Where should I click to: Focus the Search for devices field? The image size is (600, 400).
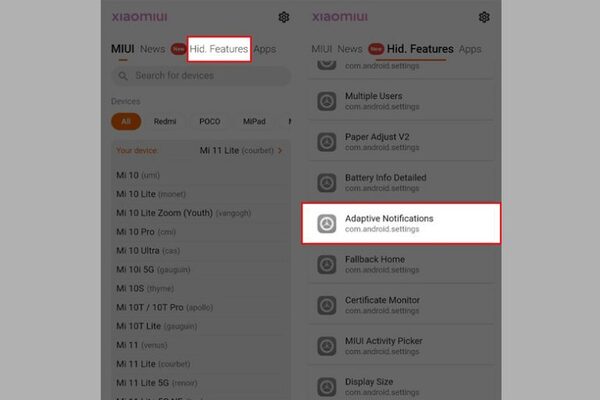pyautogui.click(x=201, y=76)
